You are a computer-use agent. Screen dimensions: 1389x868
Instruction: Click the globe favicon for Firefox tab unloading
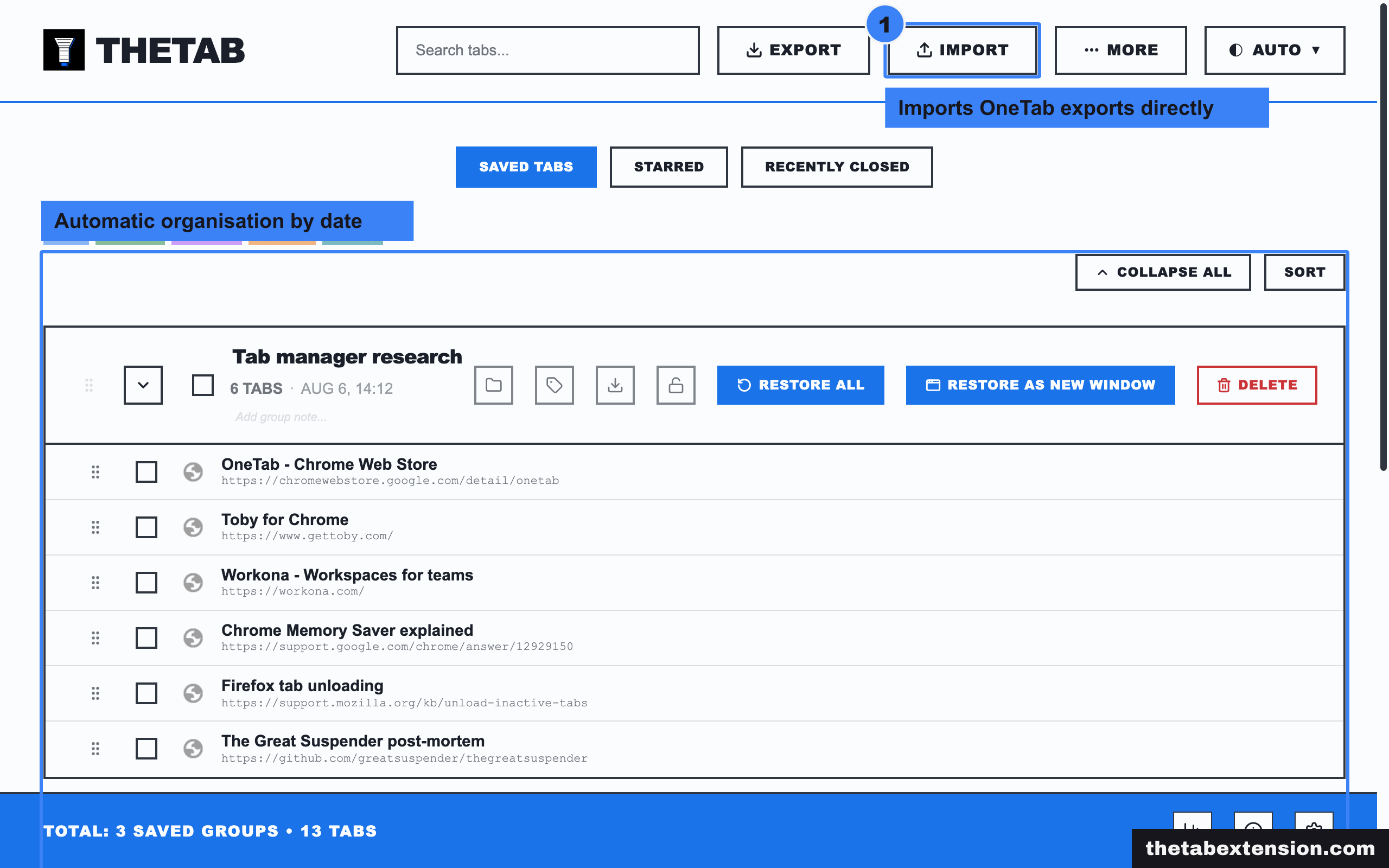193,693
